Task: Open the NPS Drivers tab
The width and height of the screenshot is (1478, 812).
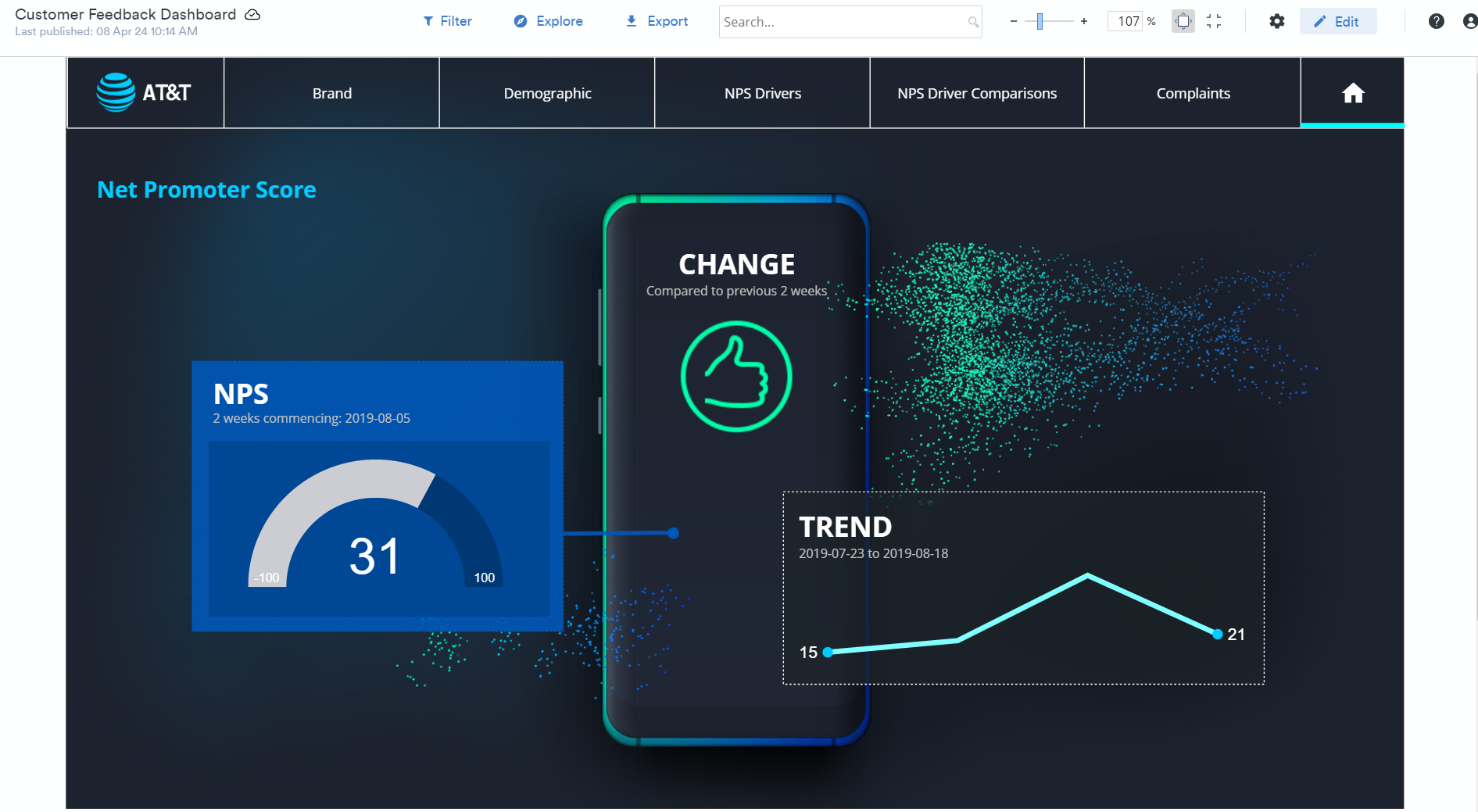Action: point(763,93)
